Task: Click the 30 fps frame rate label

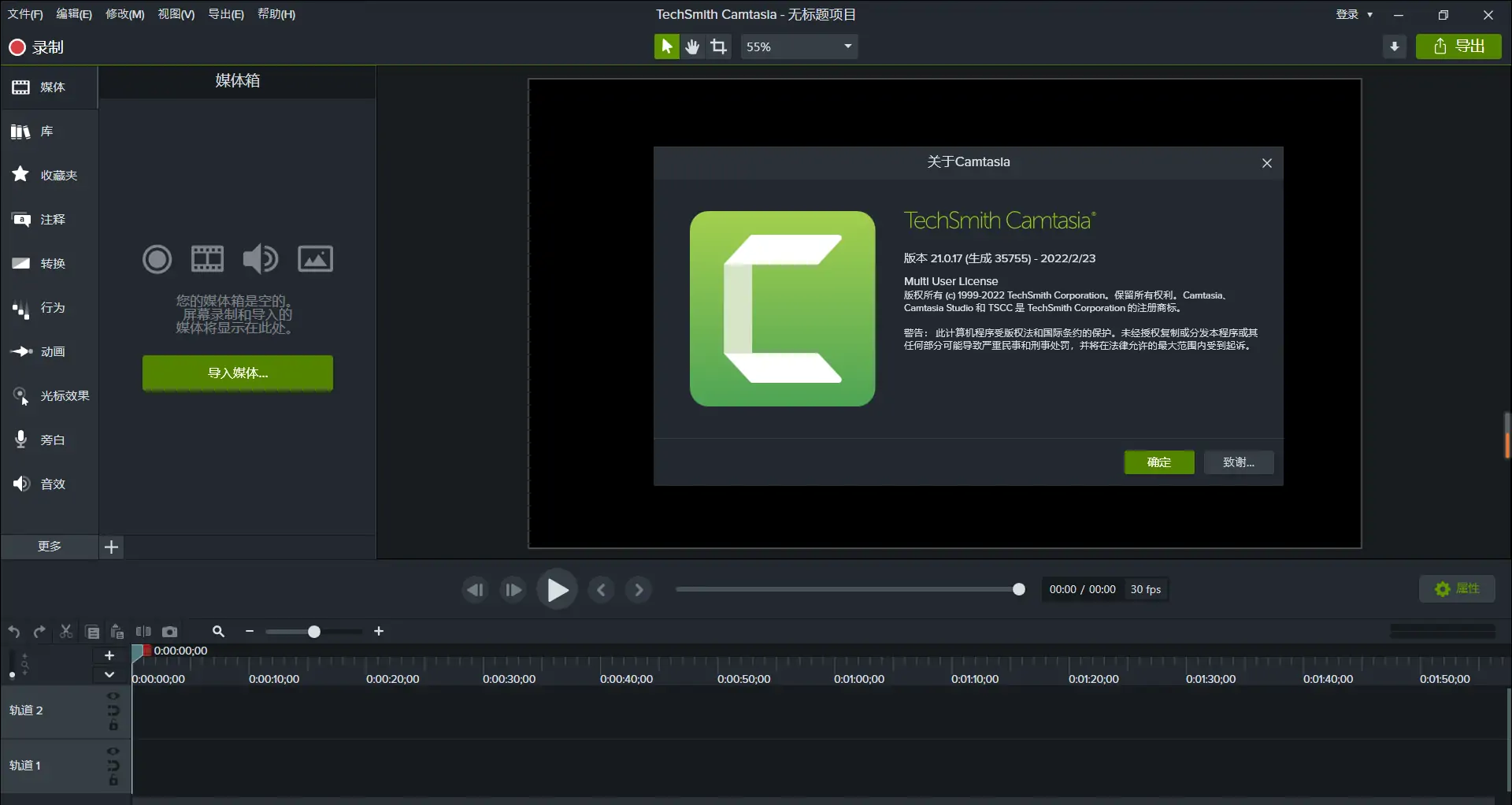Action: pos(1146,589)
